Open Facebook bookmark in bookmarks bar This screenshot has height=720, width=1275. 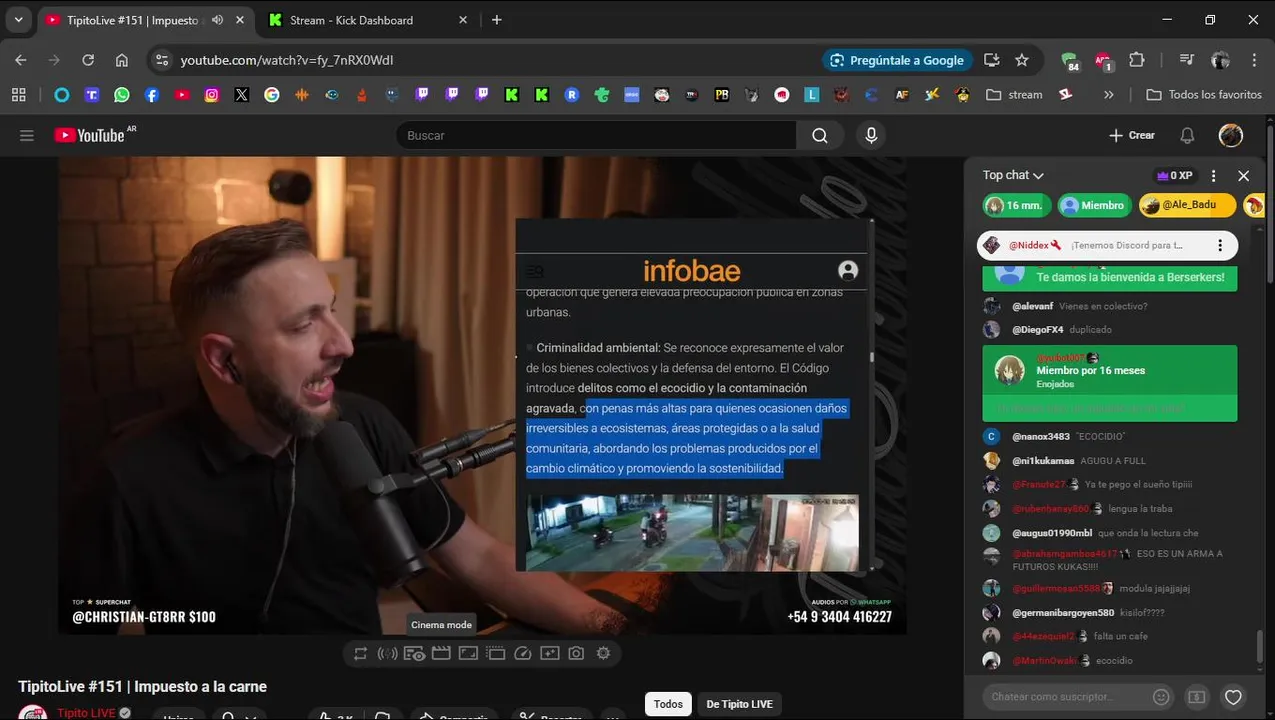(152, 95)
